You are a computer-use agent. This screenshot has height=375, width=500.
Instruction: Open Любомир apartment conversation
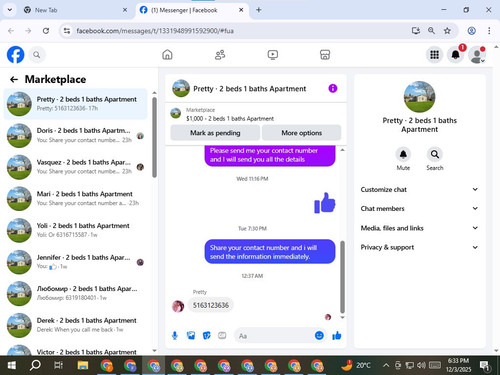click(x=75, y=293)
